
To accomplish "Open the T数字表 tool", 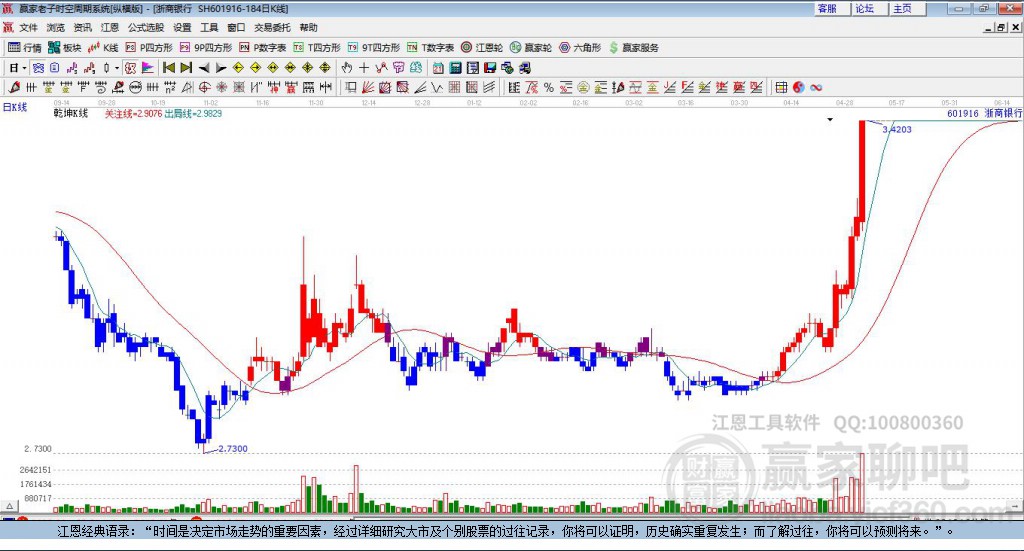I will (x=430, y=48).
